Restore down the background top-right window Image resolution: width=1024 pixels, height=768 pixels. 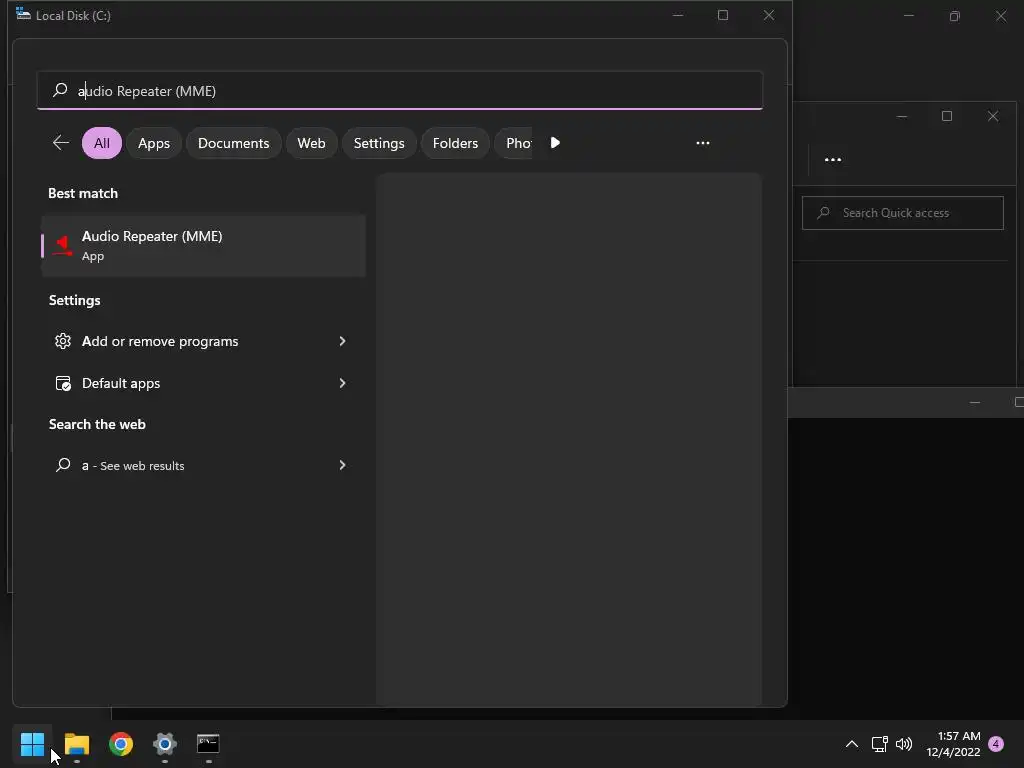[x=955, y=16]
